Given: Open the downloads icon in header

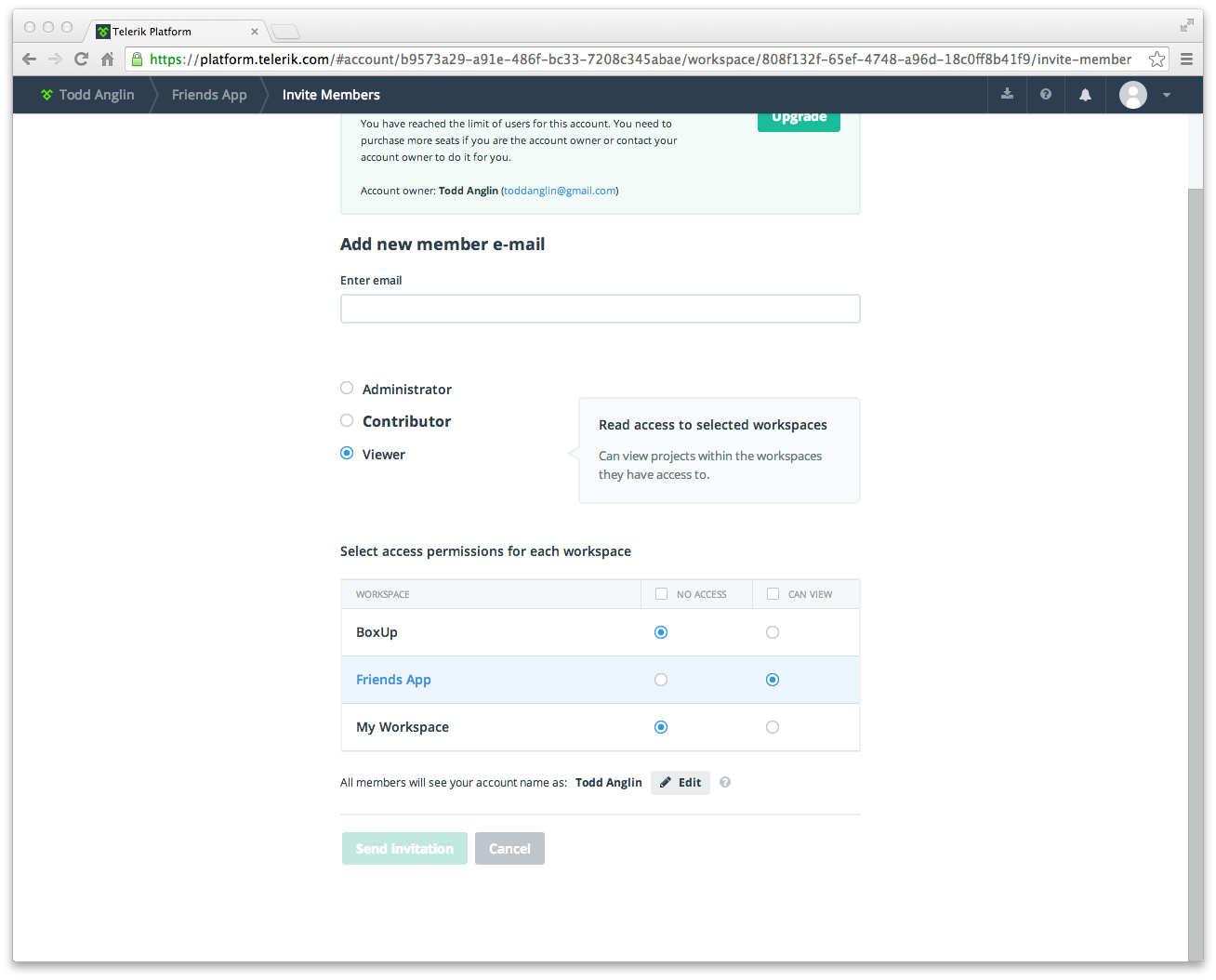Looking at the screenshot, I should click(x=1007, y=95).
